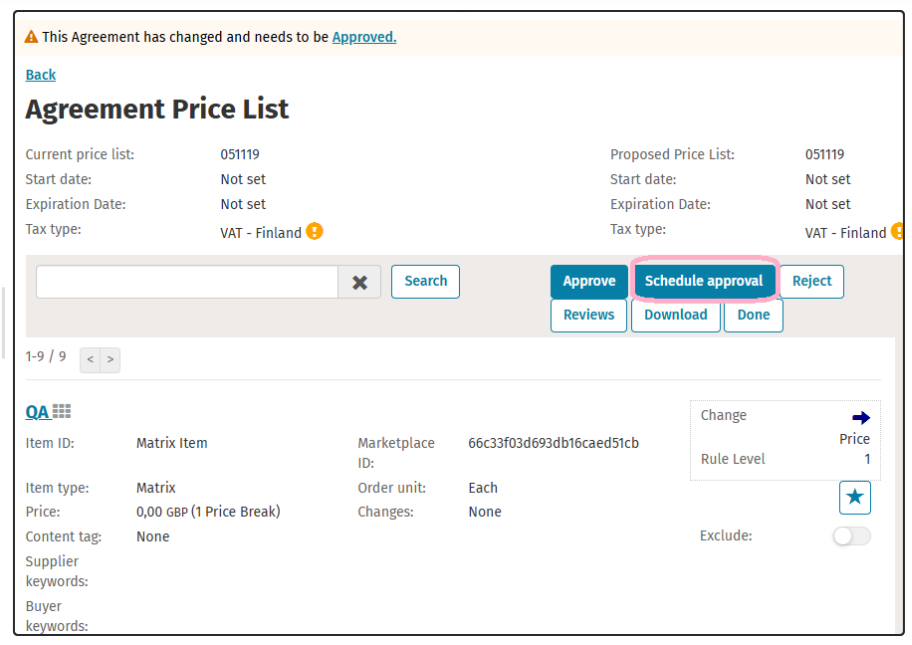Screen dimensions: 912x645
Task: Go to previous page of results
Action: (x=90, y=360)
